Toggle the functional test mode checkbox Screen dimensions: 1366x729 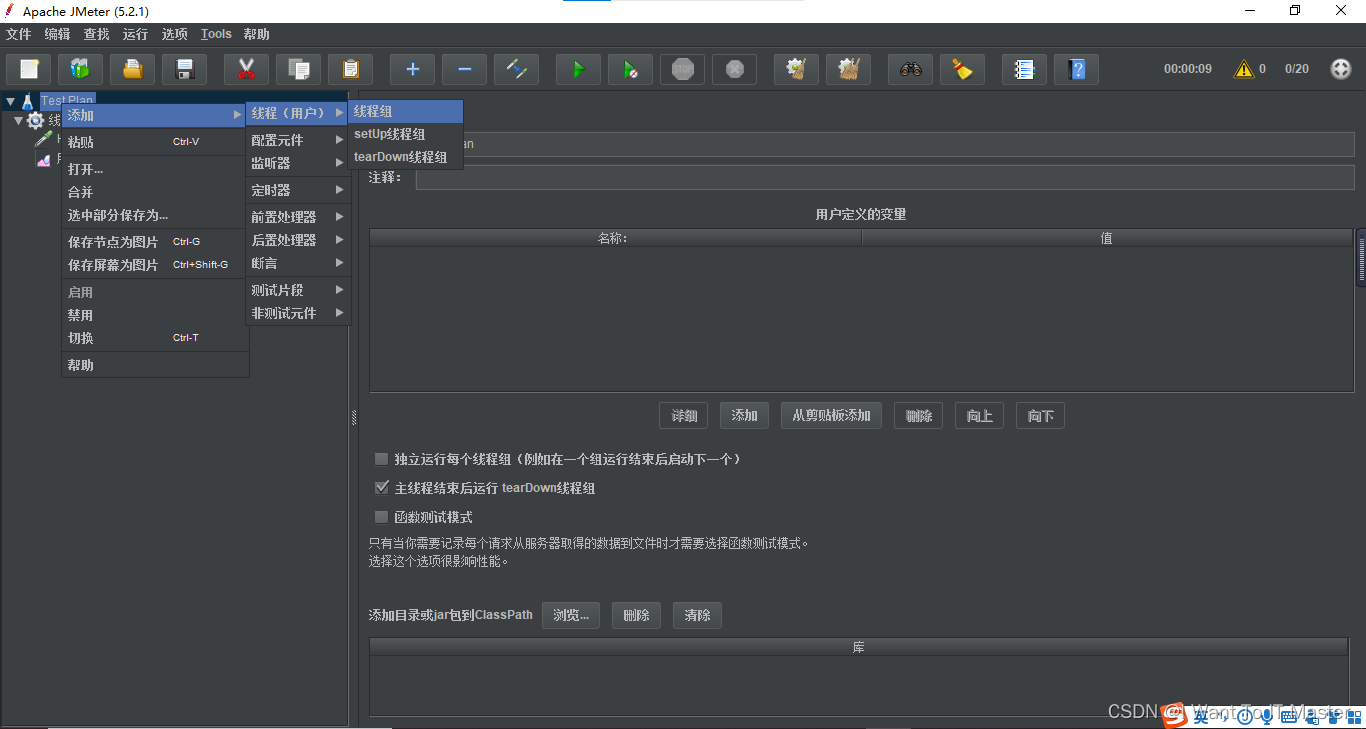click(x=381, y=517)
